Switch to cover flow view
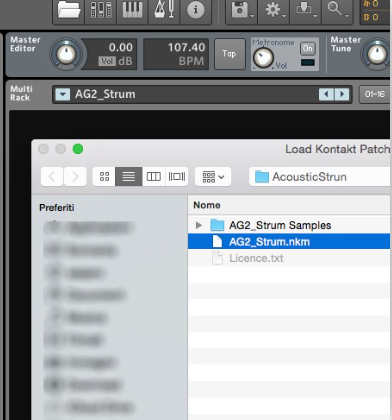This screenshot has height=420, width=392. [177, 176]
